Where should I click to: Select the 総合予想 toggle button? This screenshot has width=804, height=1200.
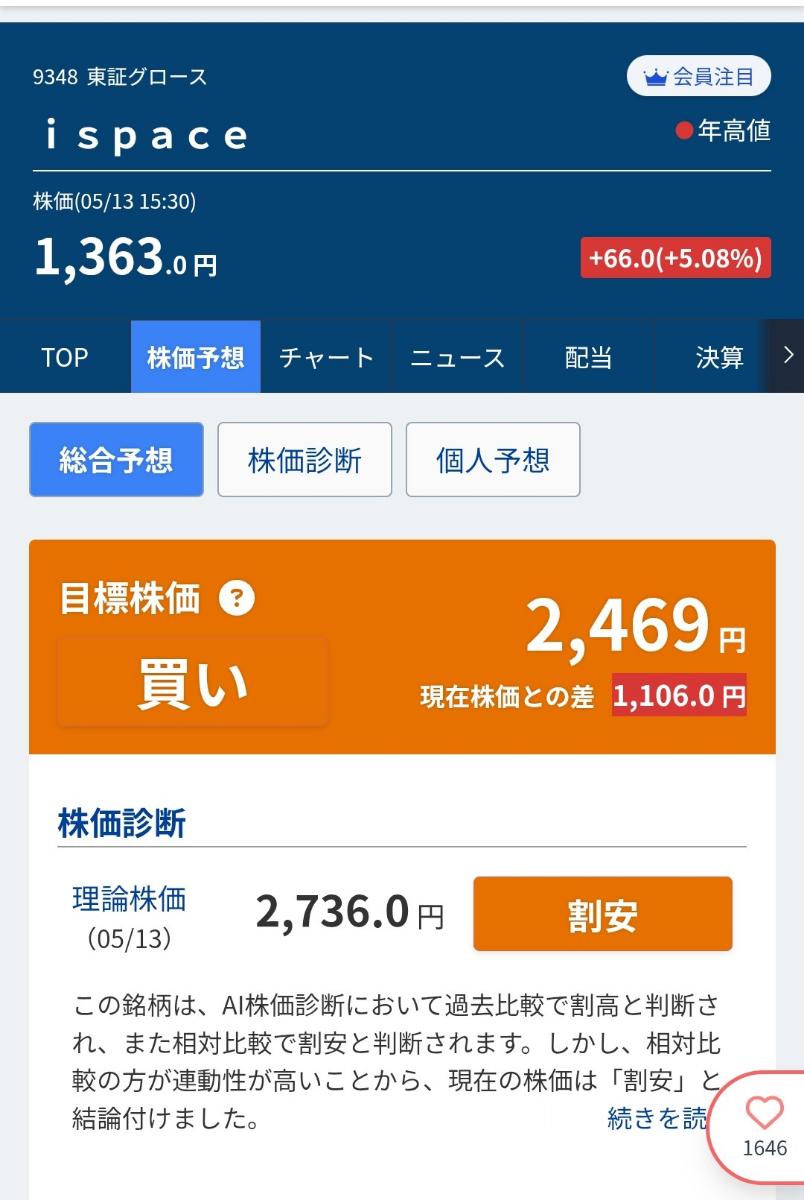click(x=116, y=460)
